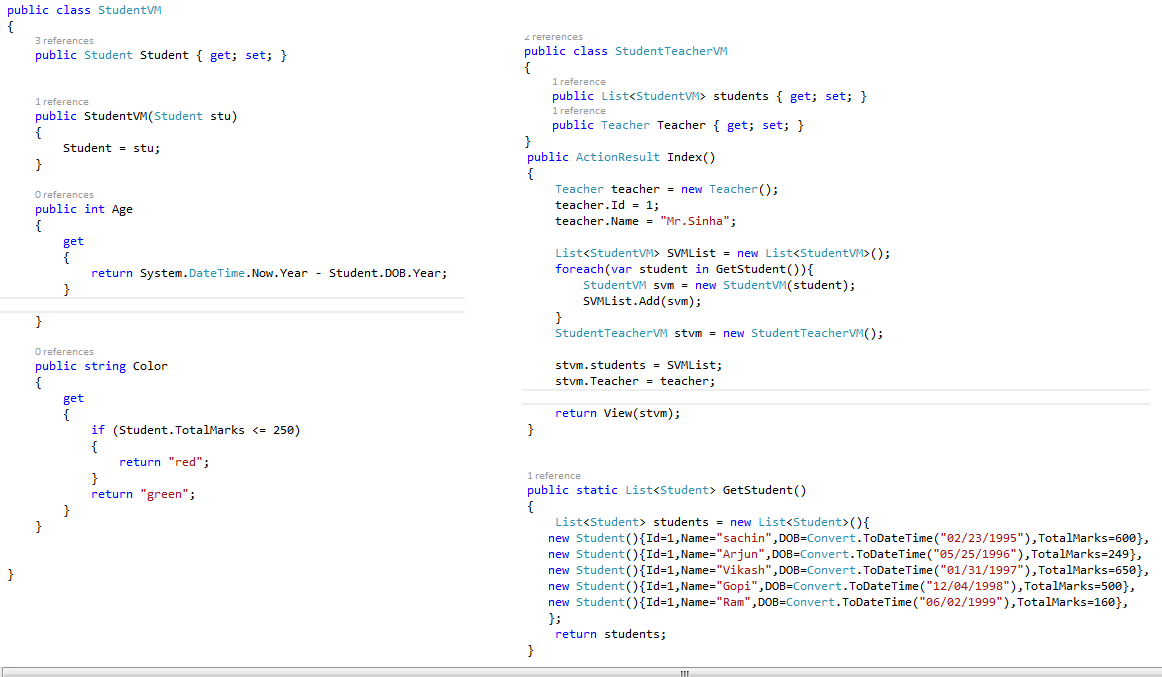Click the "TotalMarks=500" value
Image resolution: width=1162 pixels, height=677 pixels.
[x=1073, y=587]
